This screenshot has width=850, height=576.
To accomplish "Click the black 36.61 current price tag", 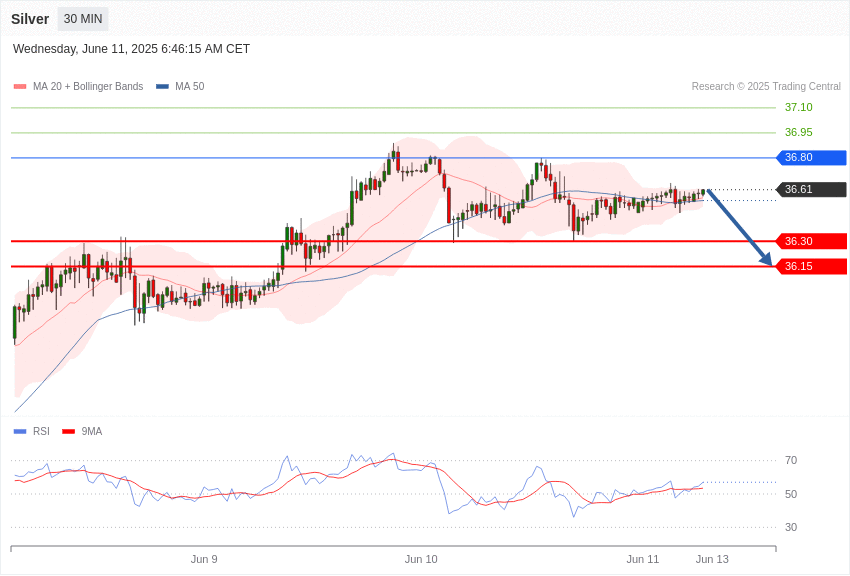I will click(x=812, y=189).
